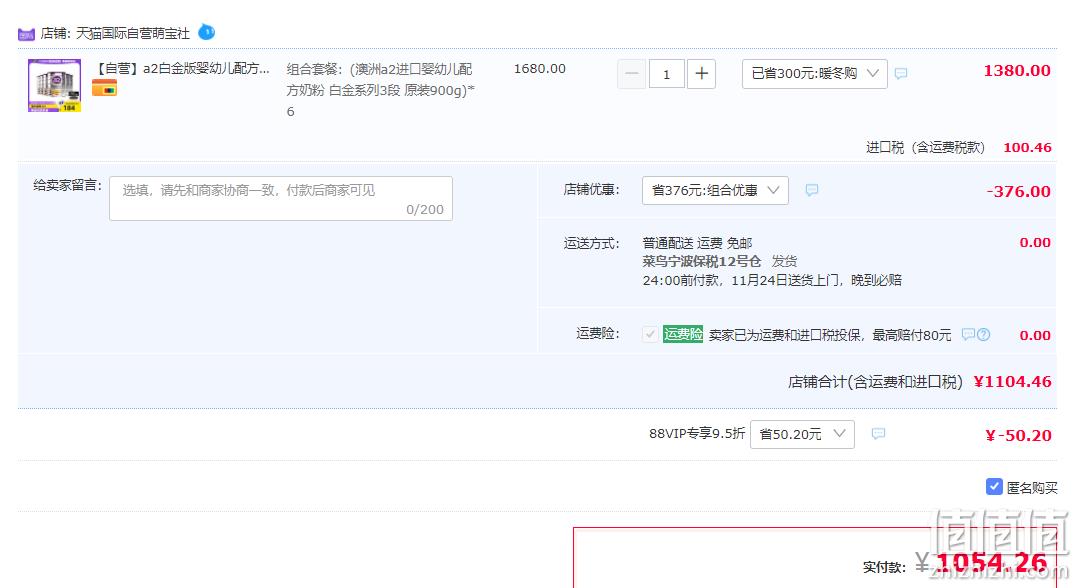
Task: Click the VIP discount amount ¥-50.20
Action: point(1018,435)
